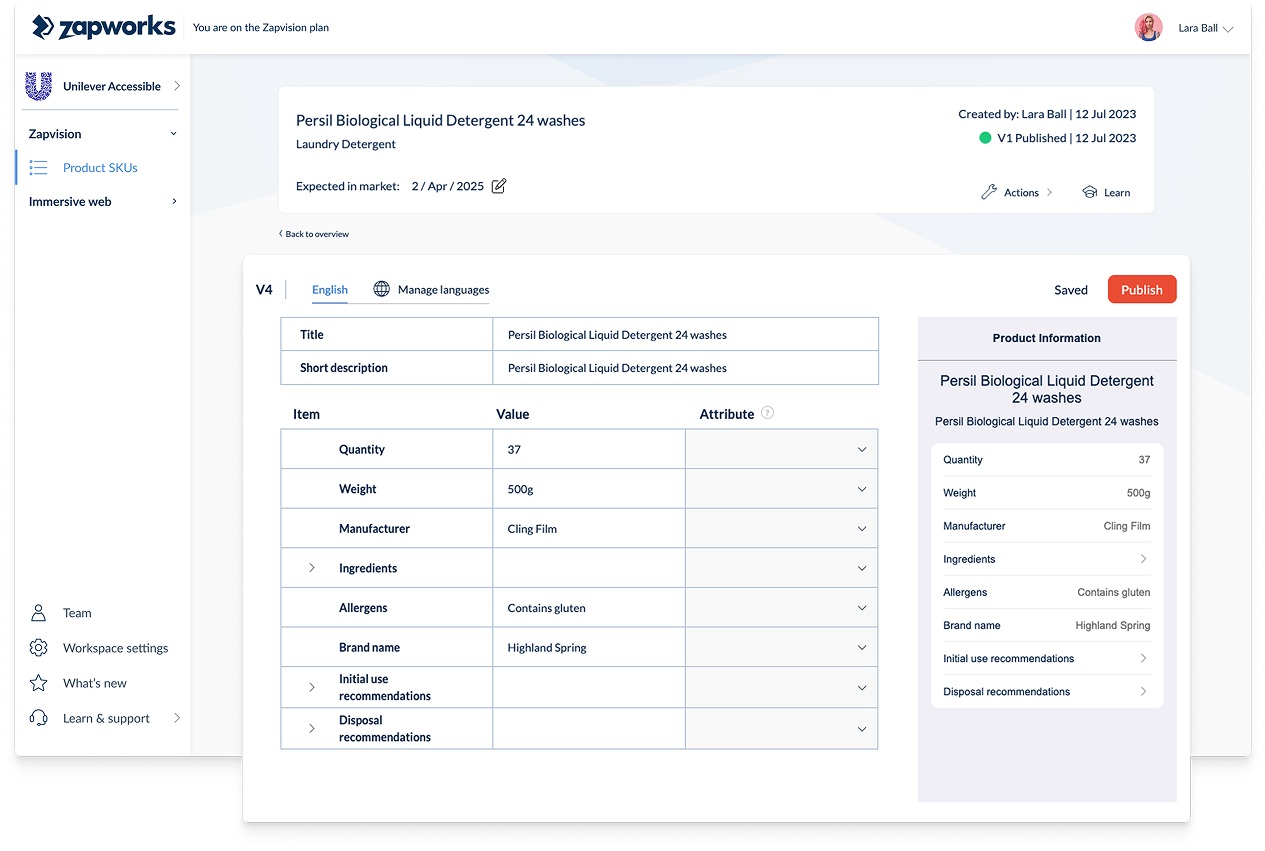Screen dimensions: 1265x851
Task: Edit Allergens value Contains gluten
Action: click(x=589, y=608)
